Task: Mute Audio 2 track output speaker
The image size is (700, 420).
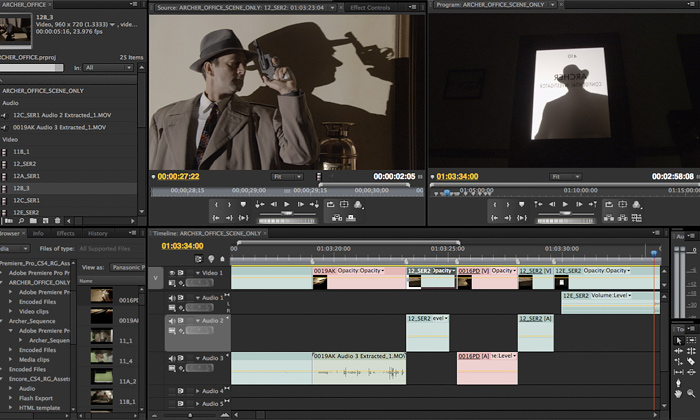Action: pyautogui.click(x=172, y=320)
